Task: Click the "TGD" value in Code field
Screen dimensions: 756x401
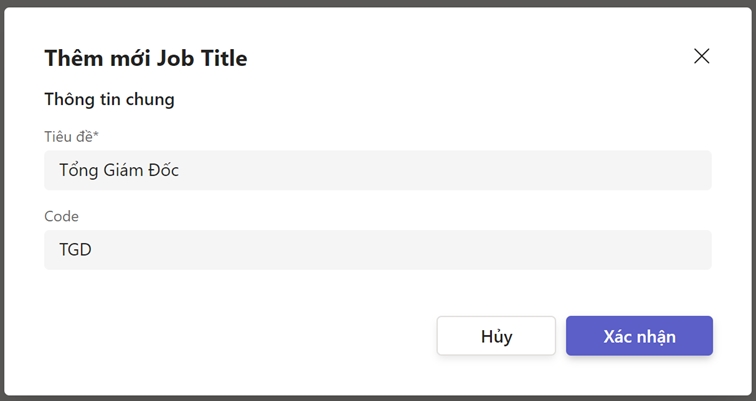Action: (x=75, y=250)
